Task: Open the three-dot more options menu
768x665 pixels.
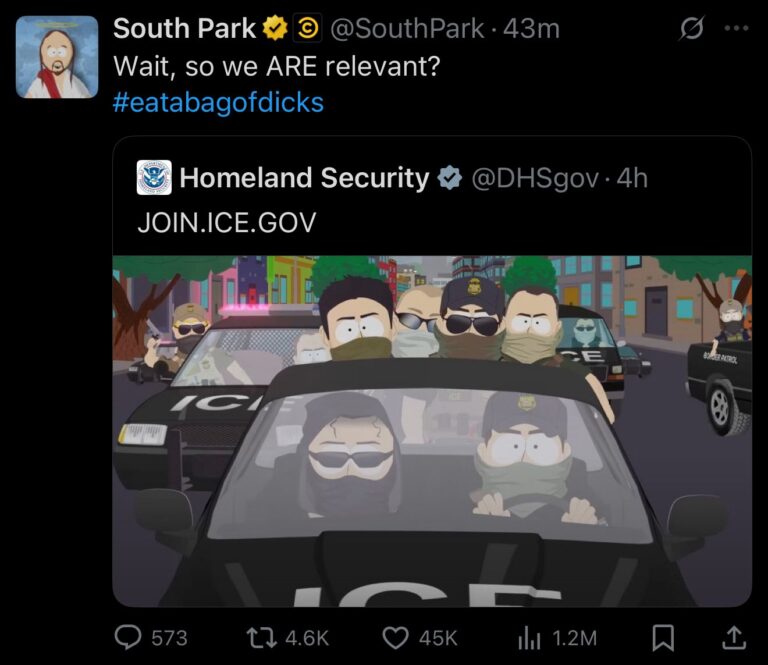Action: coord(736,29)
